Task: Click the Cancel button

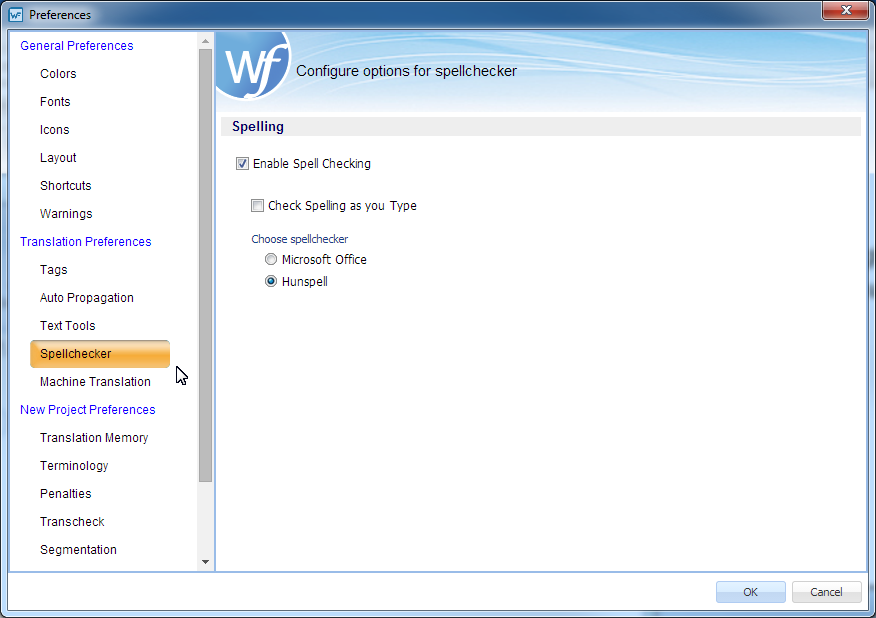Action: coord(826,592)
